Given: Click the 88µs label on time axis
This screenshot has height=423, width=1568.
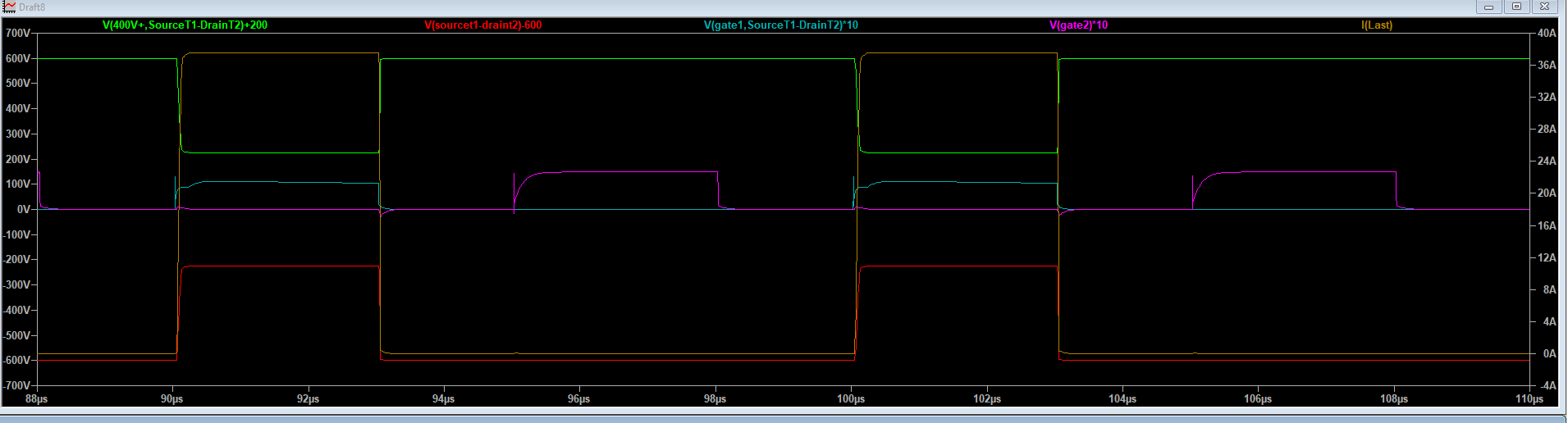Looking at the screenshot, I should point(37,399).
